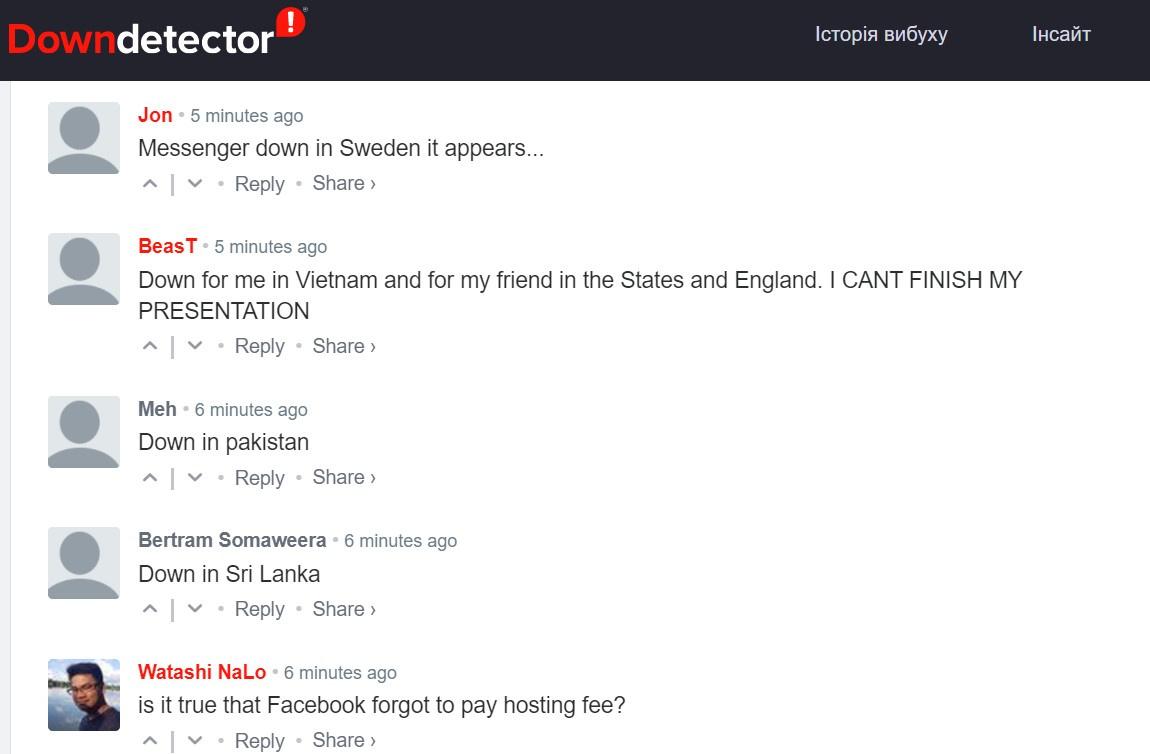Image resolution: width=1150 pixels, height=754 pixels.
Task: Click Watashi NaLo's avatar photo
Action: click(84, 695)
